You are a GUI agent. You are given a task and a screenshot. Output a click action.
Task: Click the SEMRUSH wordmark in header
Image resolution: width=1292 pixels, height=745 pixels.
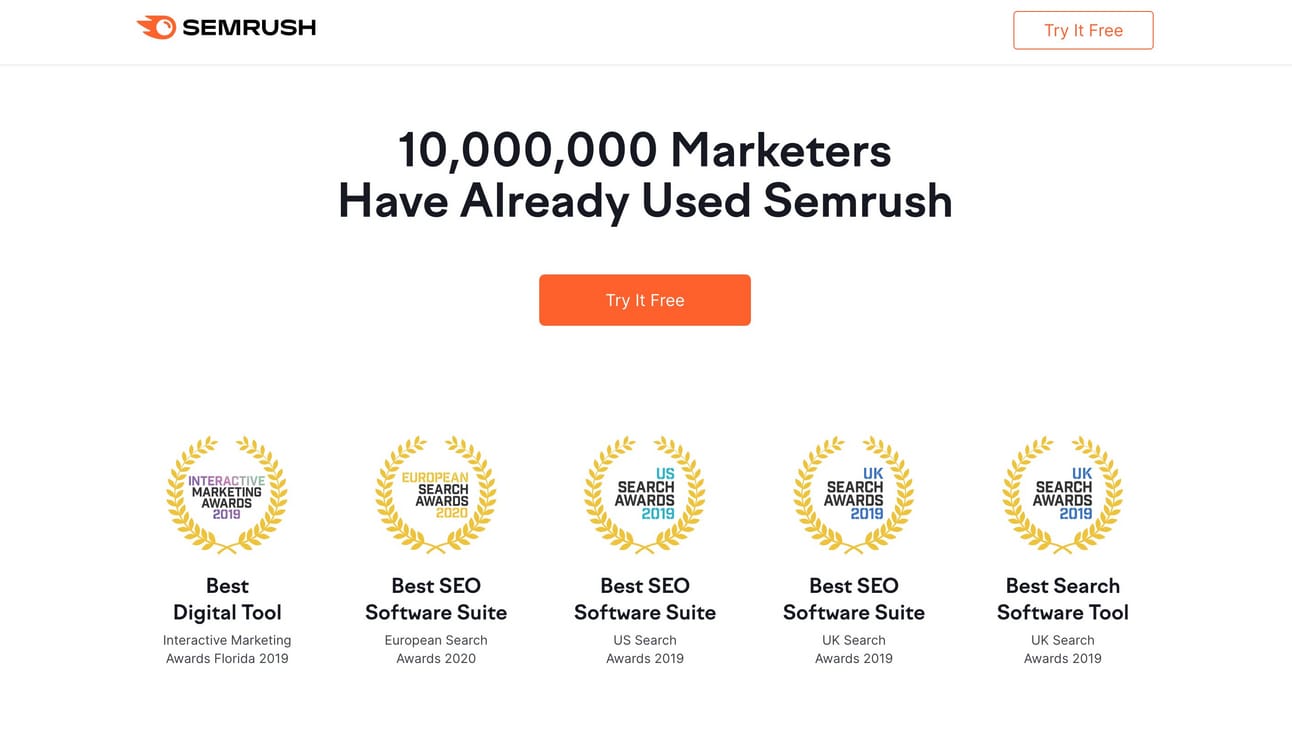coord(249,28)
